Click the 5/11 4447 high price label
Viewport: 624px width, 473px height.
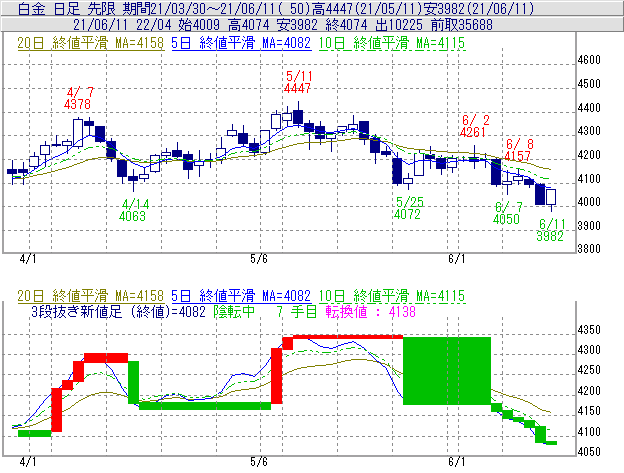coord(298,82)
